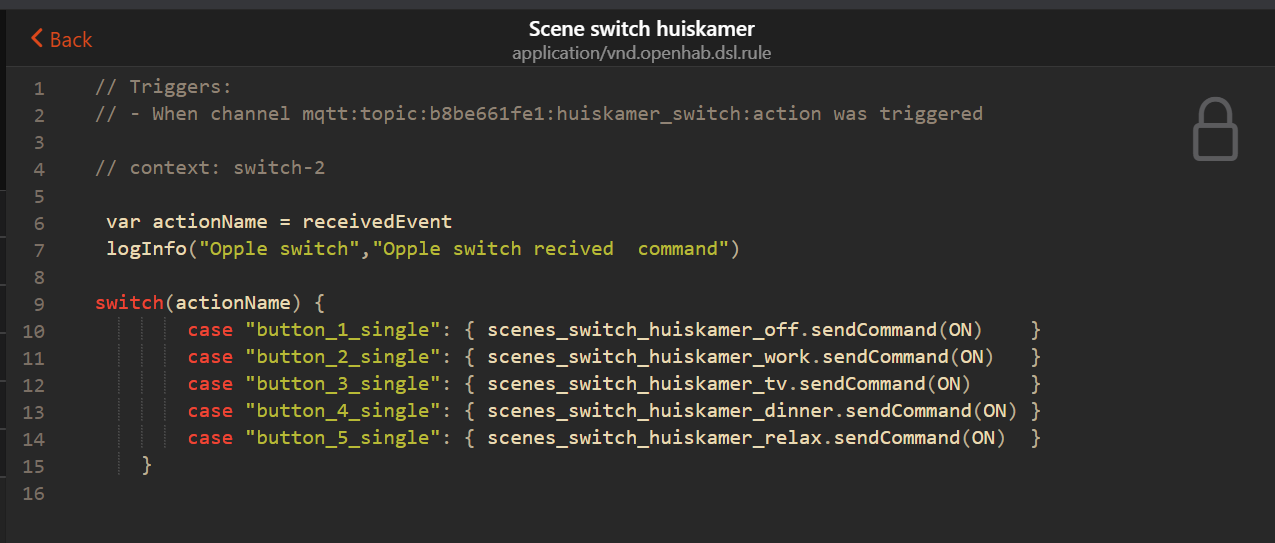The height and width of the screenshot is (543, 1275).
Task: Place cursor on receivedEvent
Action: pos(377,222)
